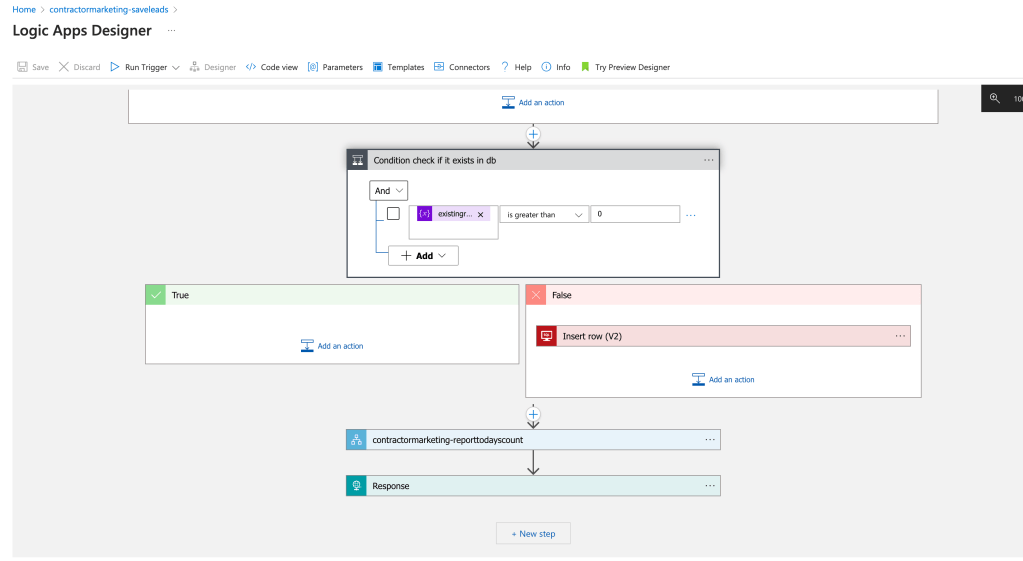Click the Condition action icon in header
Screen dimensions: 1023x561
point(358,160)
